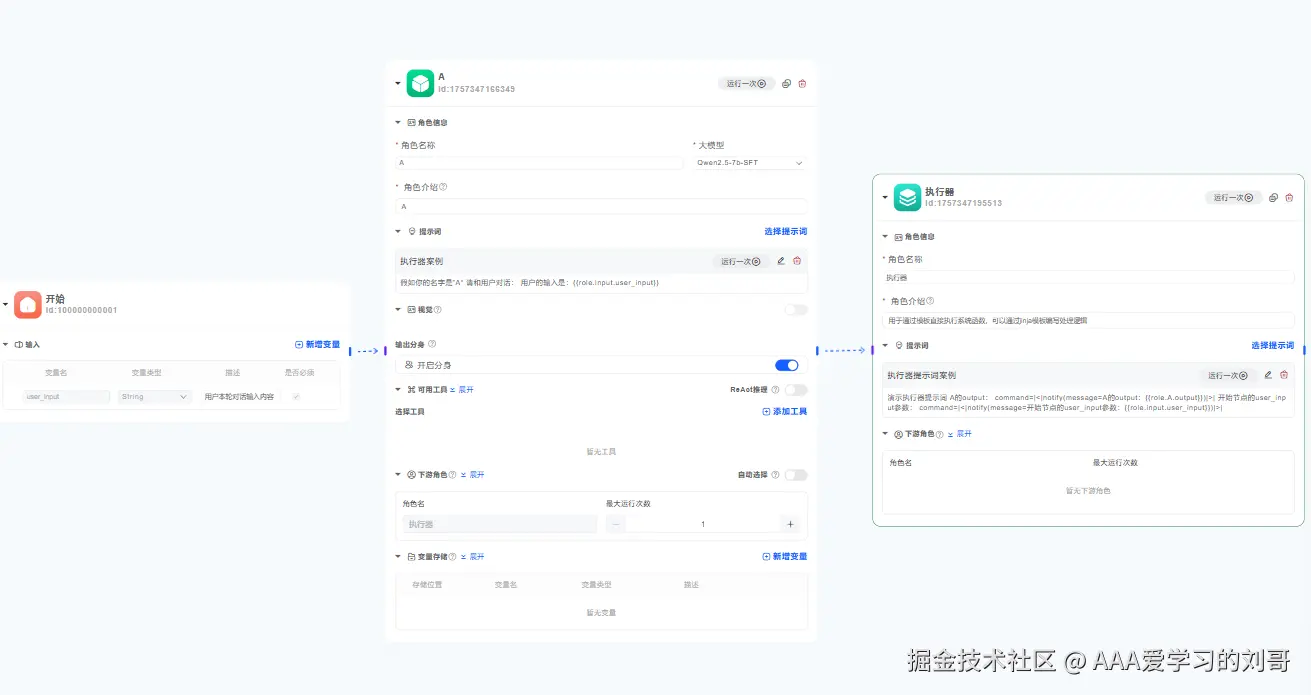Duplicate the 执行器 node via its copy icon
1311x695 pixels.
pyautogui.click(x=1273, y=198)
